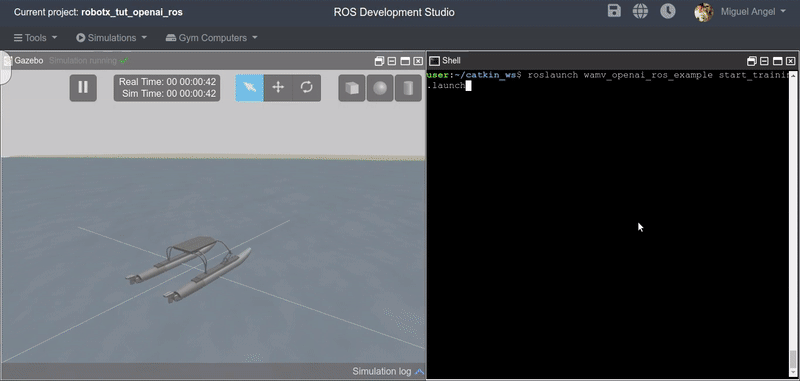800x381 pixels.
Task: Activate the translate mode tool
Action: tap(278, 88)
